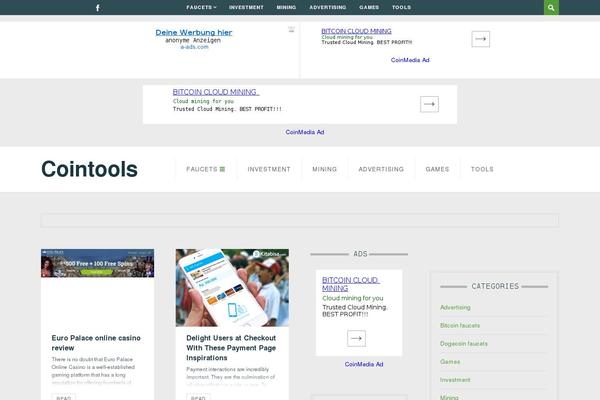Select the Bitcoin faucets category

(x=460, y=325)
